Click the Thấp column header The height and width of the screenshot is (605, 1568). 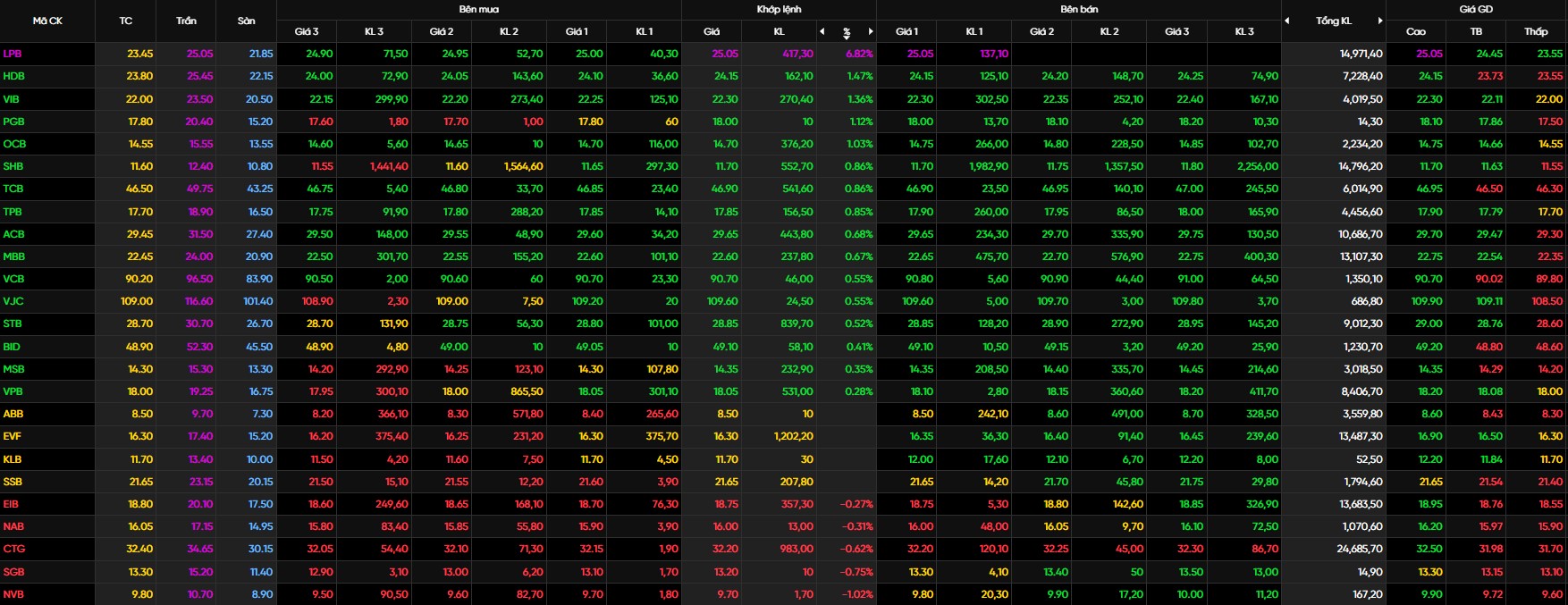pyautogui.click(x=1537, y=31)
